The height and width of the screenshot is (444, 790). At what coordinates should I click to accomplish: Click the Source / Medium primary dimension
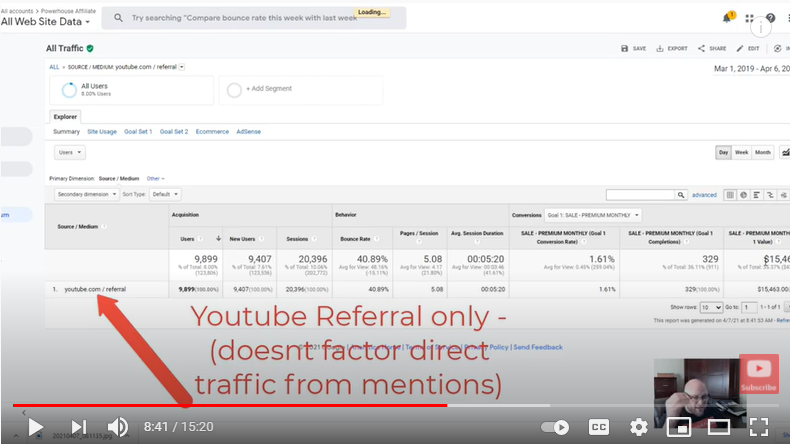(119, 178)
